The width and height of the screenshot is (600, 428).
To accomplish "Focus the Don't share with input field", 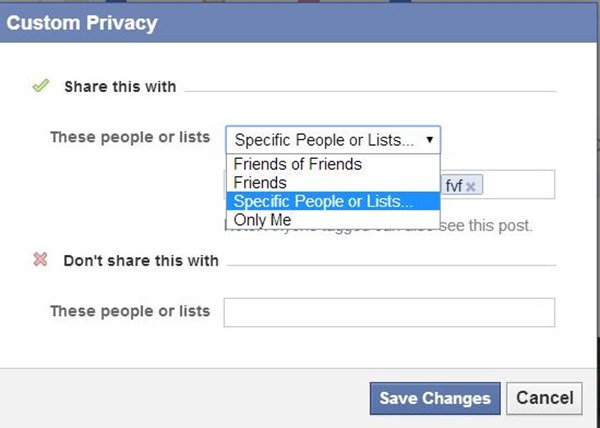I will click(389, 312).
